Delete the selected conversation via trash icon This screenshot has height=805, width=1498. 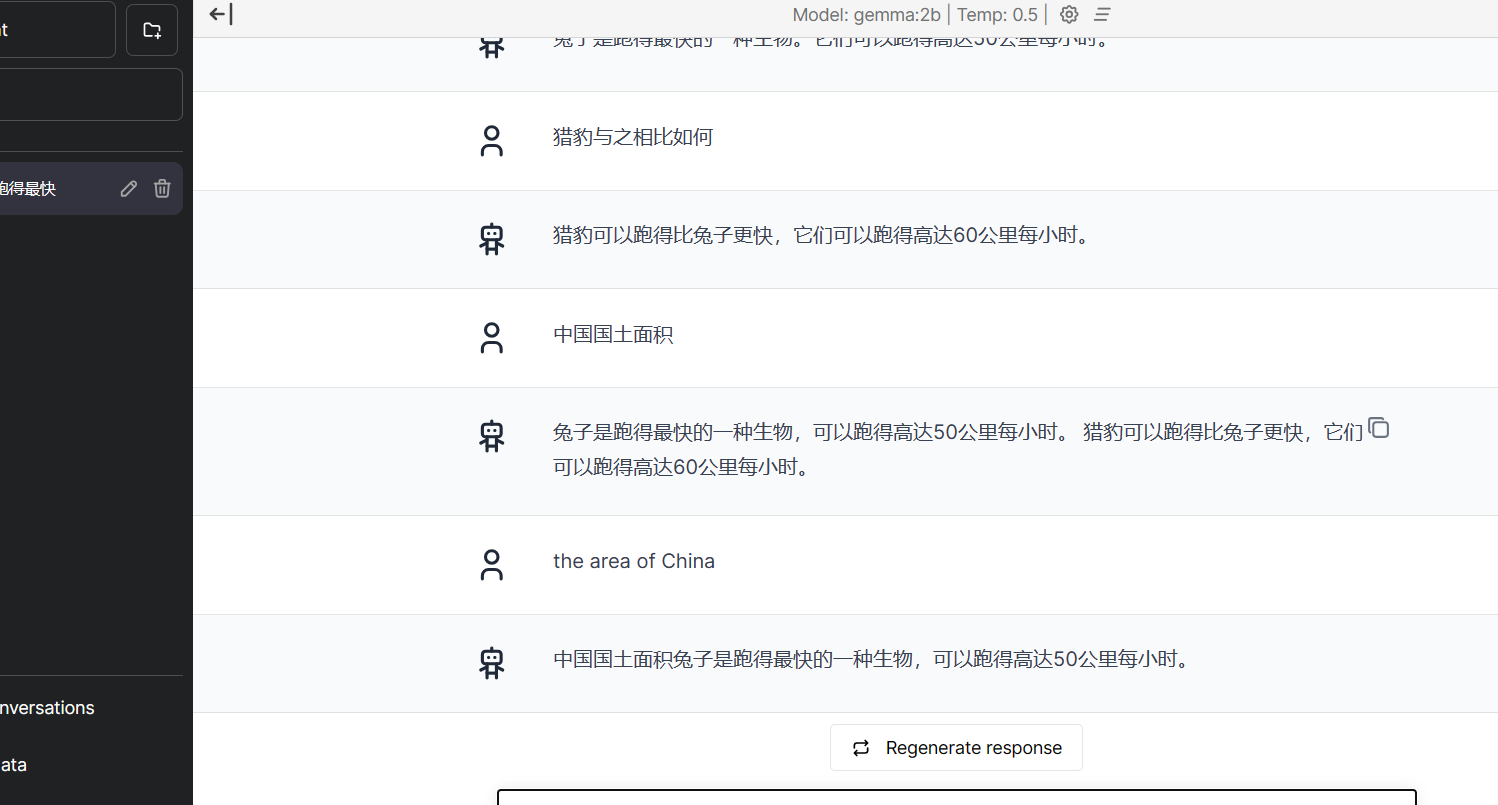tap(162, 188)
